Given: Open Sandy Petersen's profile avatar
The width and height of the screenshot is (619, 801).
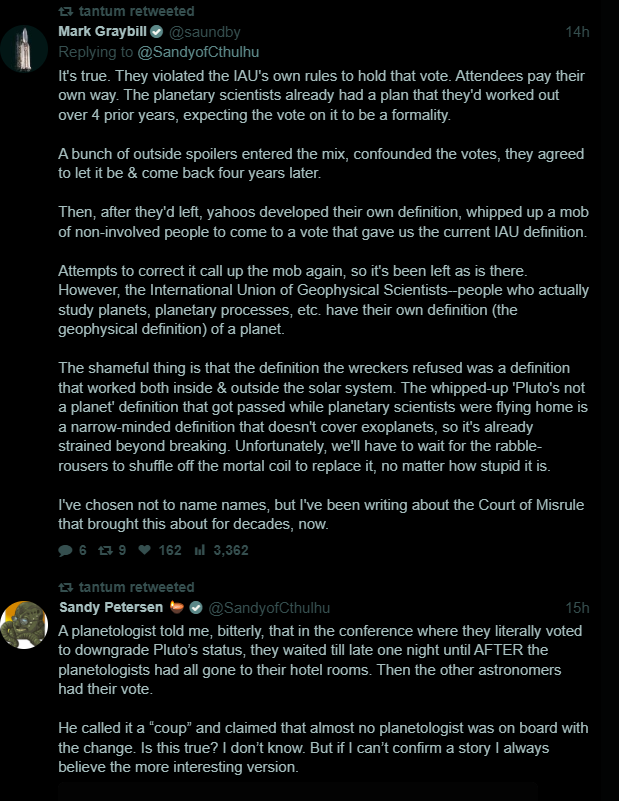Looking at the screenshot, I should point(24,626).
